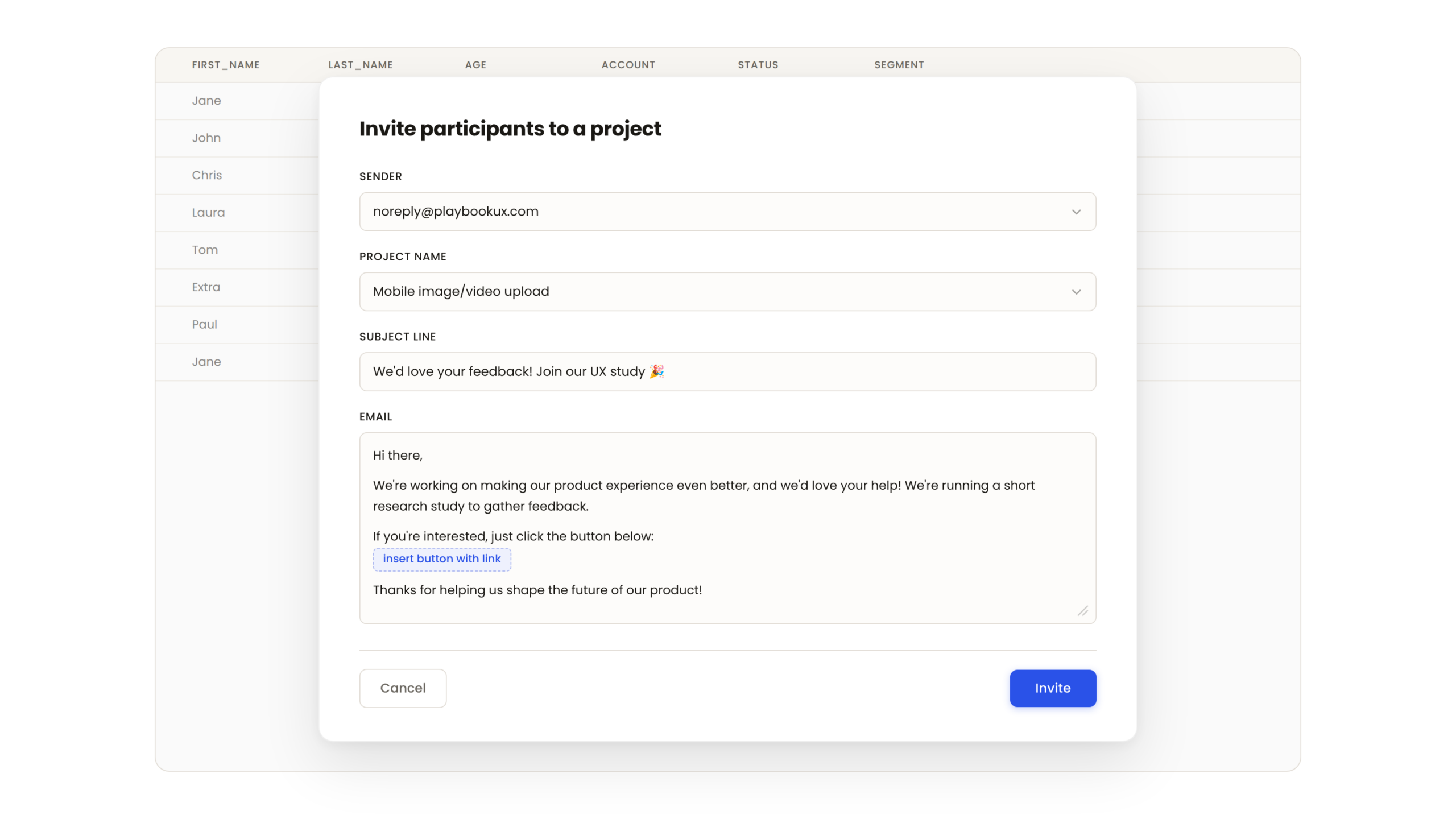Viewport: 1456px width, 819px height.
Task: Expand the Sender dropdown chevron
Action: point(1076,212)
